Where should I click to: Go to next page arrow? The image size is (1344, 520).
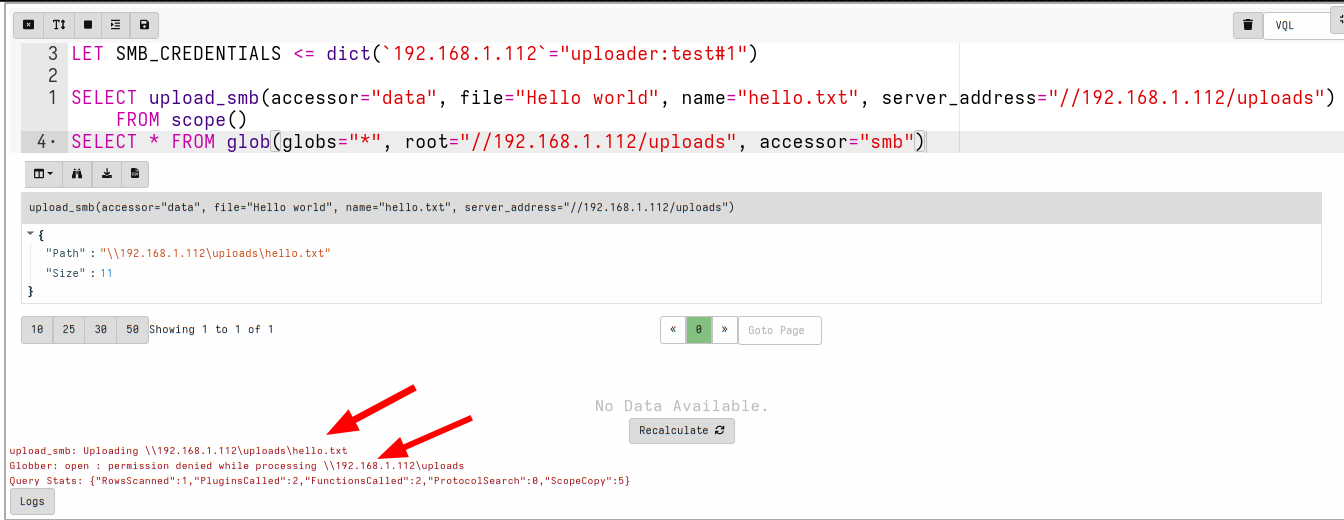tap(725, 330)
